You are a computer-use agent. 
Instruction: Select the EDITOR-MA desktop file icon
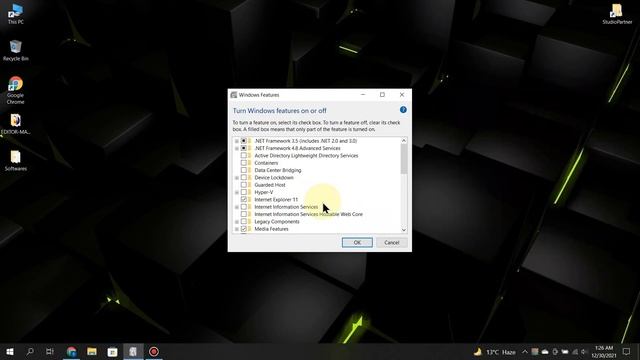16,124
